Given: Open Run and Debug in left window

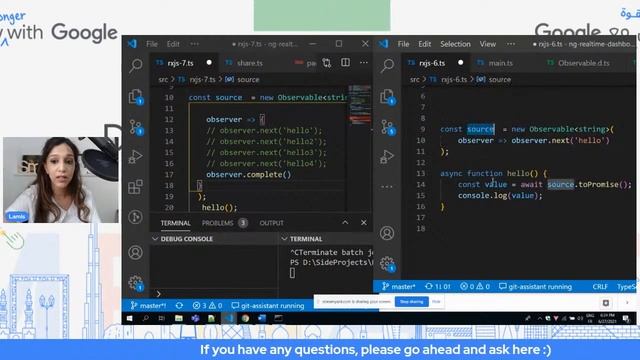Looking at the screenshot, I should pyautogui.click(x=136, y=156).
